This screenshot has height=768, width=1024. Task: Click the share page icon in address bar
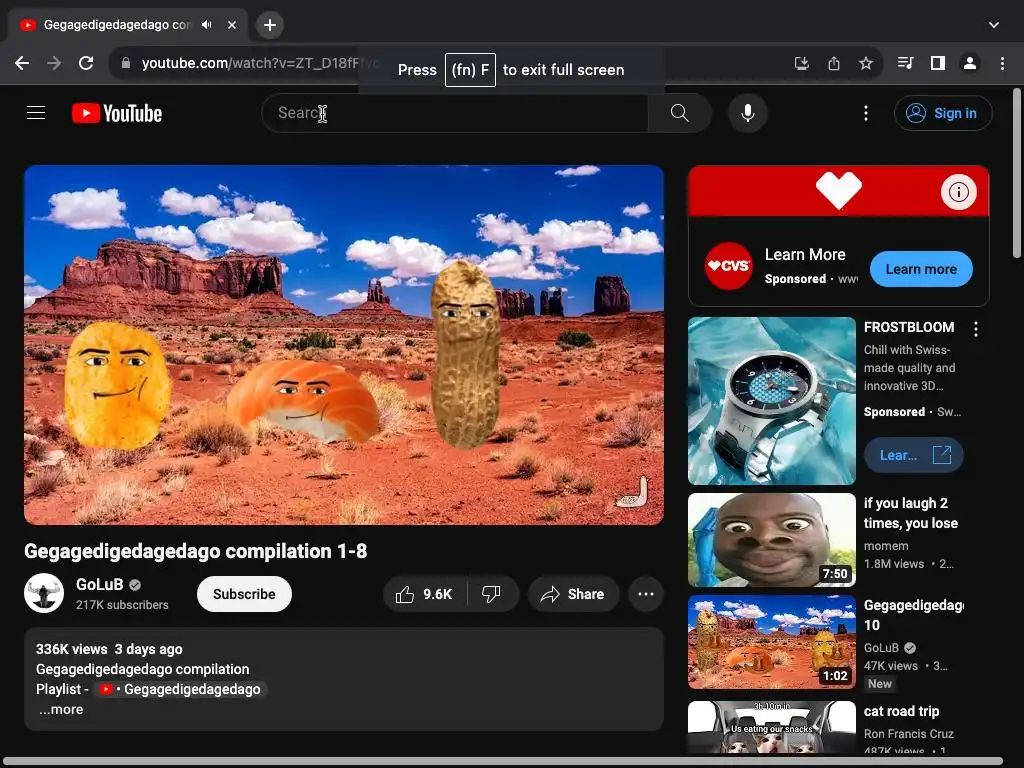[x=834, y=63]
